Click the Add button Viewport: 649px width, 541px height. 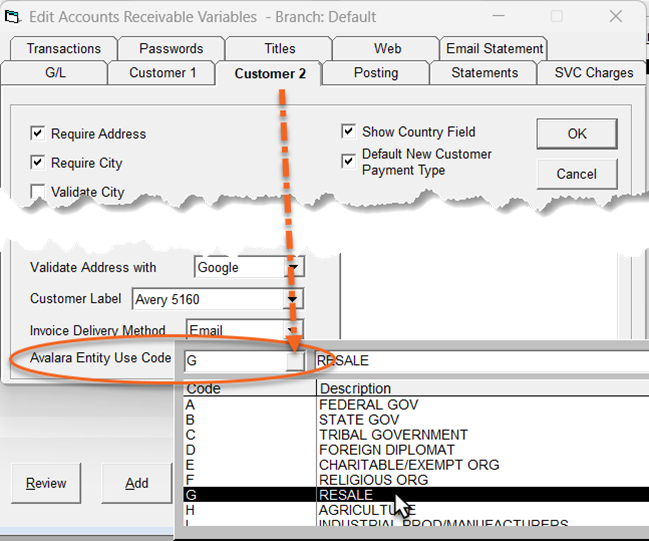(x=137, y=483)
